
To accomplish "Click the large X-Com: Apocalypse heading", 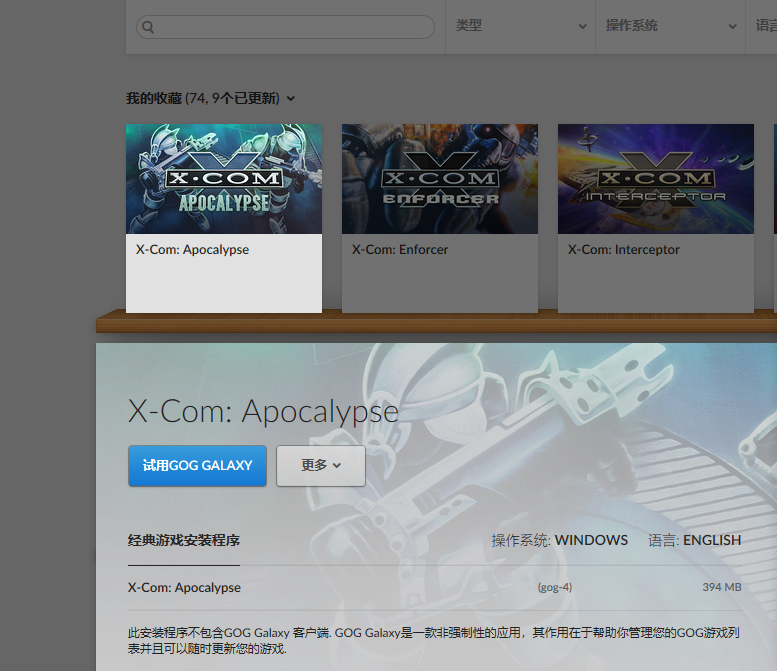I will pyautogui.click(x=263, y=411).
